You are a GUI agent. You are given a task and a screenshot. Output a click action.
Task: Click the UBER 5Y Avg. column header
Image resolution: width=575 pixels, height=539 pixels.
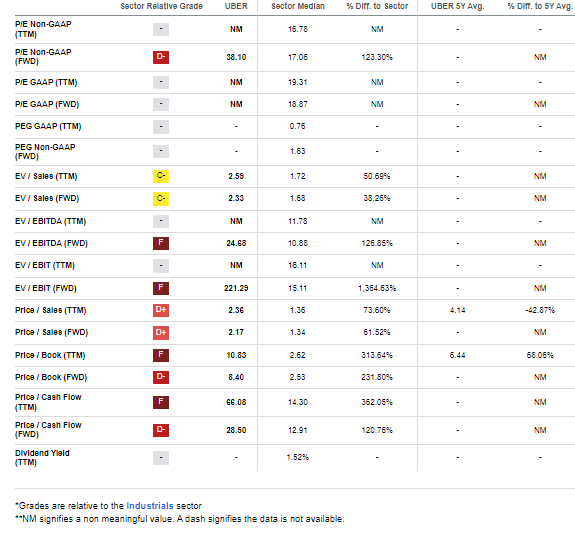coord(458,6)
